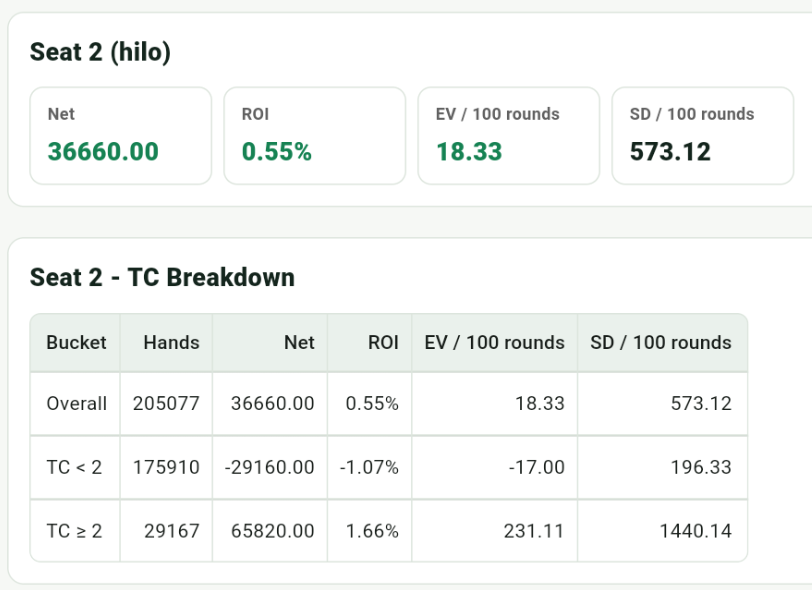Viewport: 812px width, 590px height.
Task: Click the Seat 2 (hilo) heading
Action: point(100,52)
